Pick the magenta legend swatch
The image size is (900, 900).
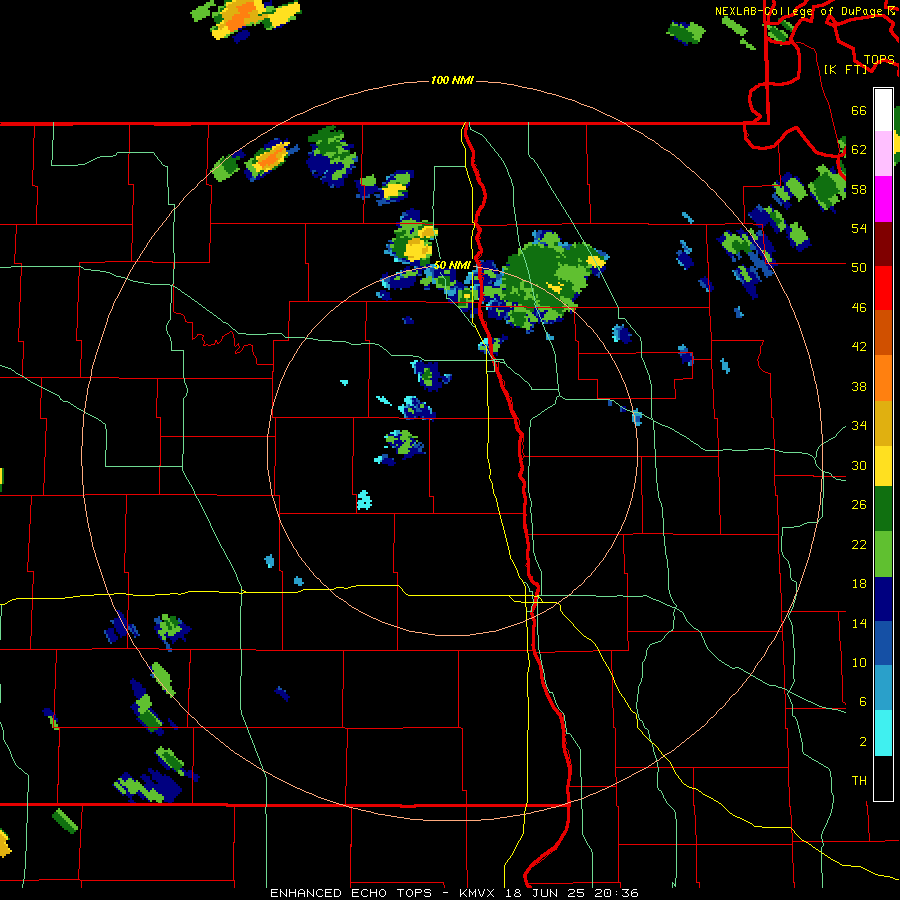(x=883, y=199)
